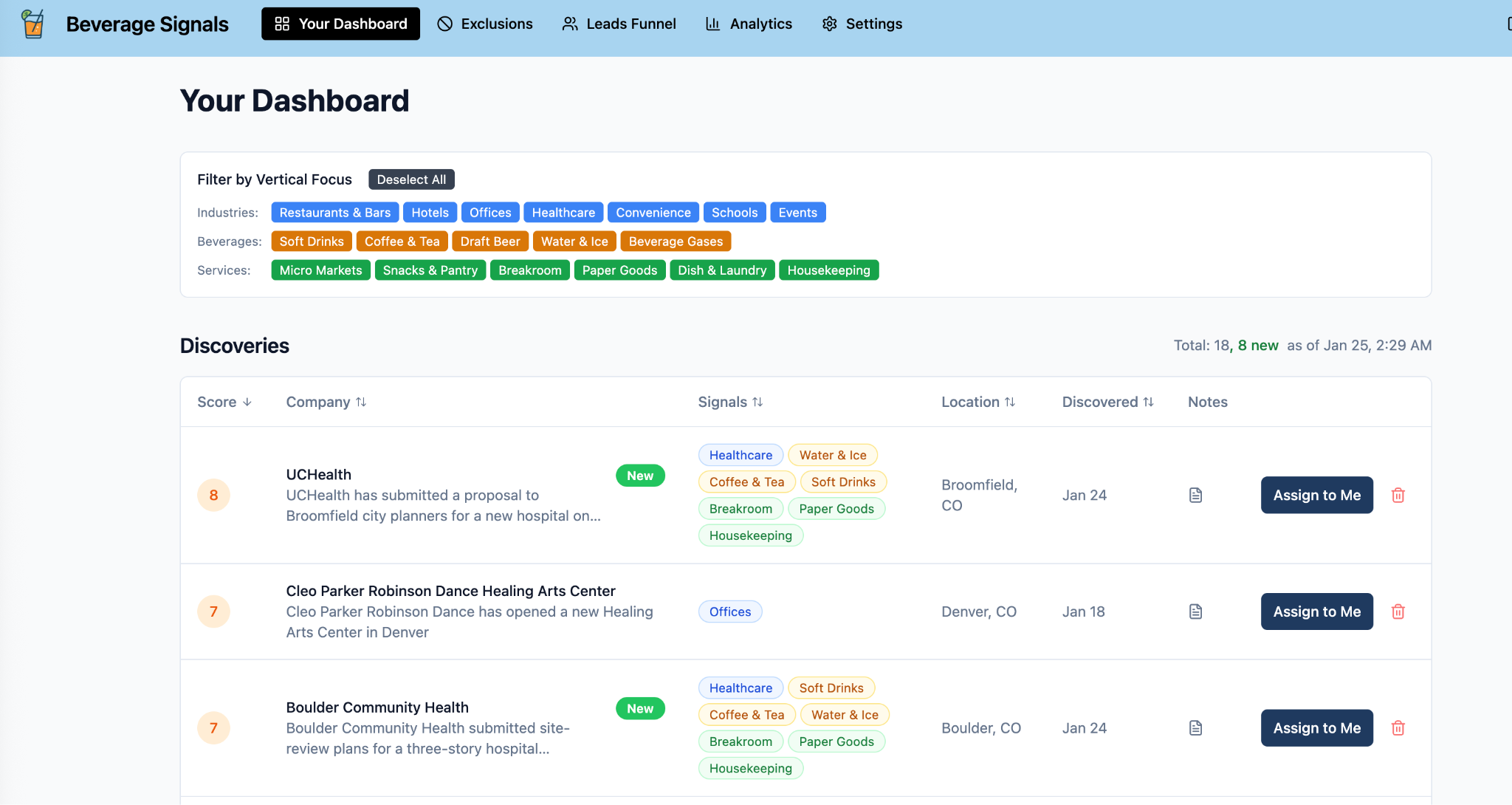Viewport: 1512px width, 805px height.
Task: Toggle the Beverage Gases orange filter chip
Action: coord(675,241)
